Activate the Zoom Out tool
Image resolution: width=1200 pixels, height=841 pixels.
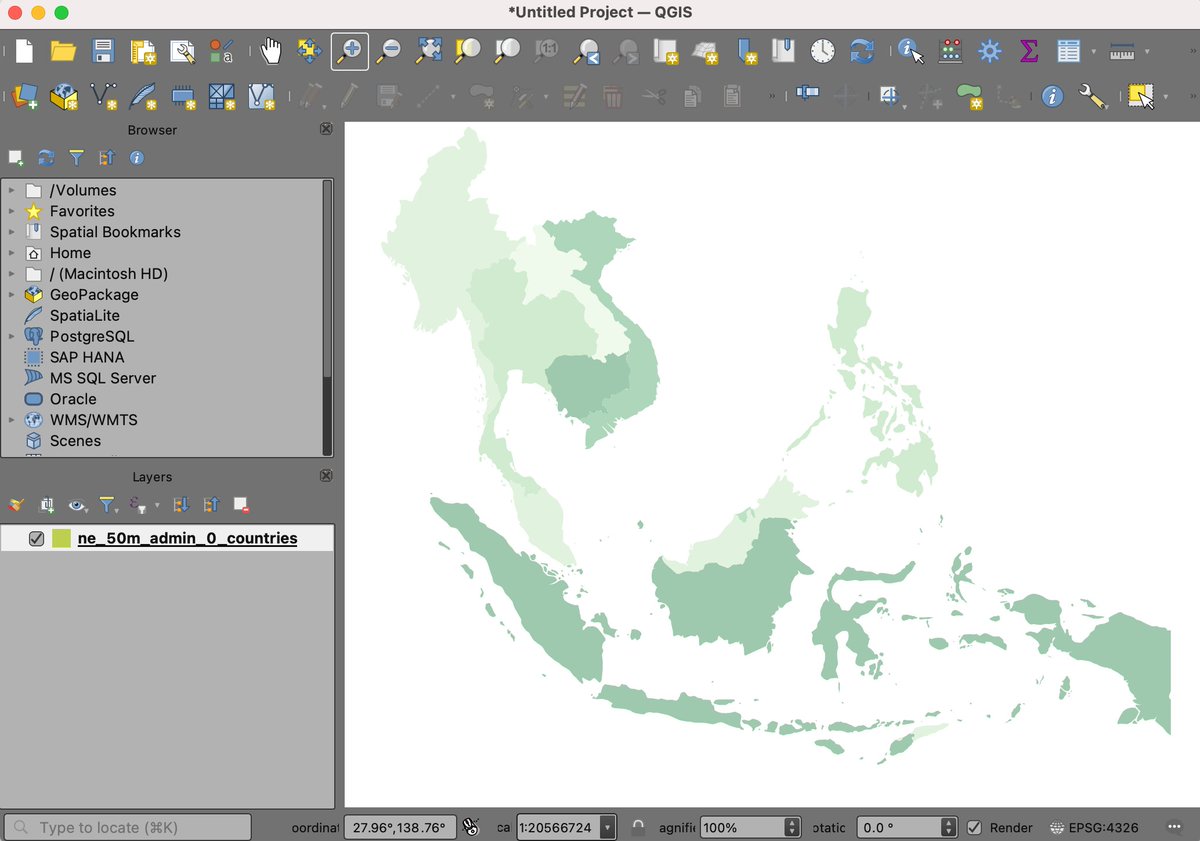click(x=389, y=50)
